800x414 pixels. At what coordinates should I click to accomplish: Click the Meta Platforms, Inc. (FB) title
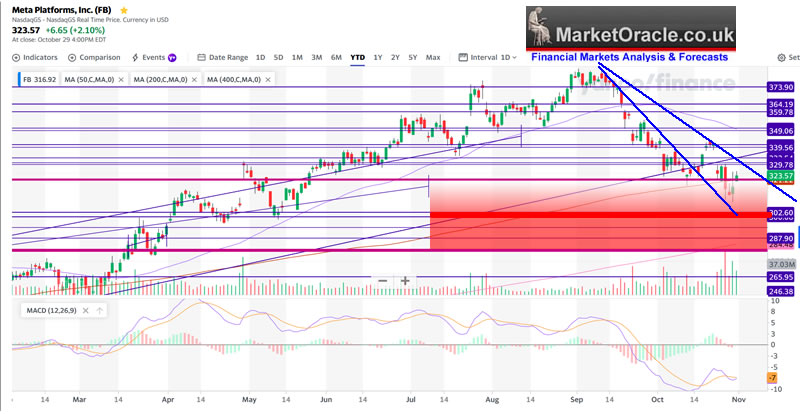pos(63,10)
